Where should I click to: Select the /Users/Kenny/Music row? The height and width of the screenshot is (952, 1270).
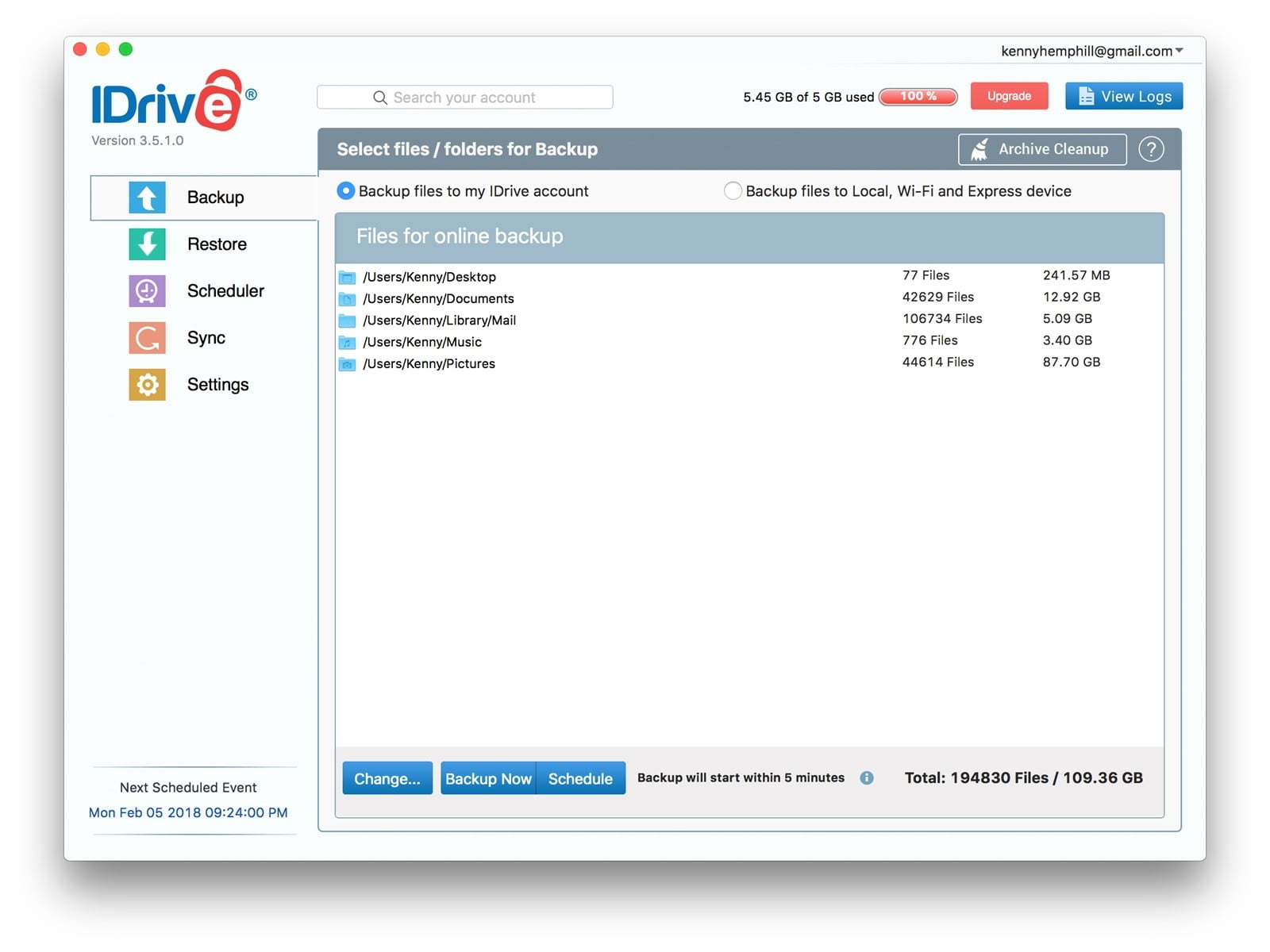coord(749,341)
